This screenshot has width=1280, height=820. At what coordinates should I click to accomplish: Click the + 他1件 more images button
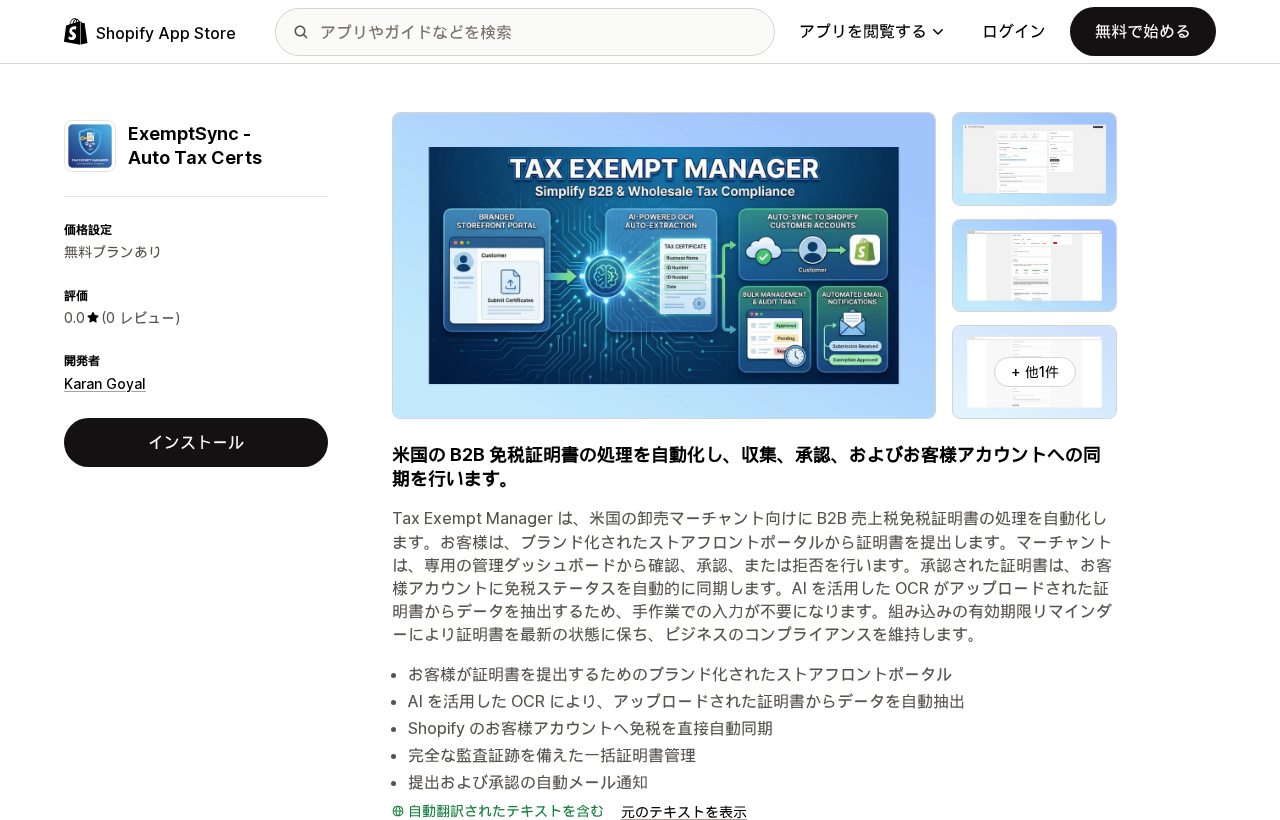pos(1035,372)
